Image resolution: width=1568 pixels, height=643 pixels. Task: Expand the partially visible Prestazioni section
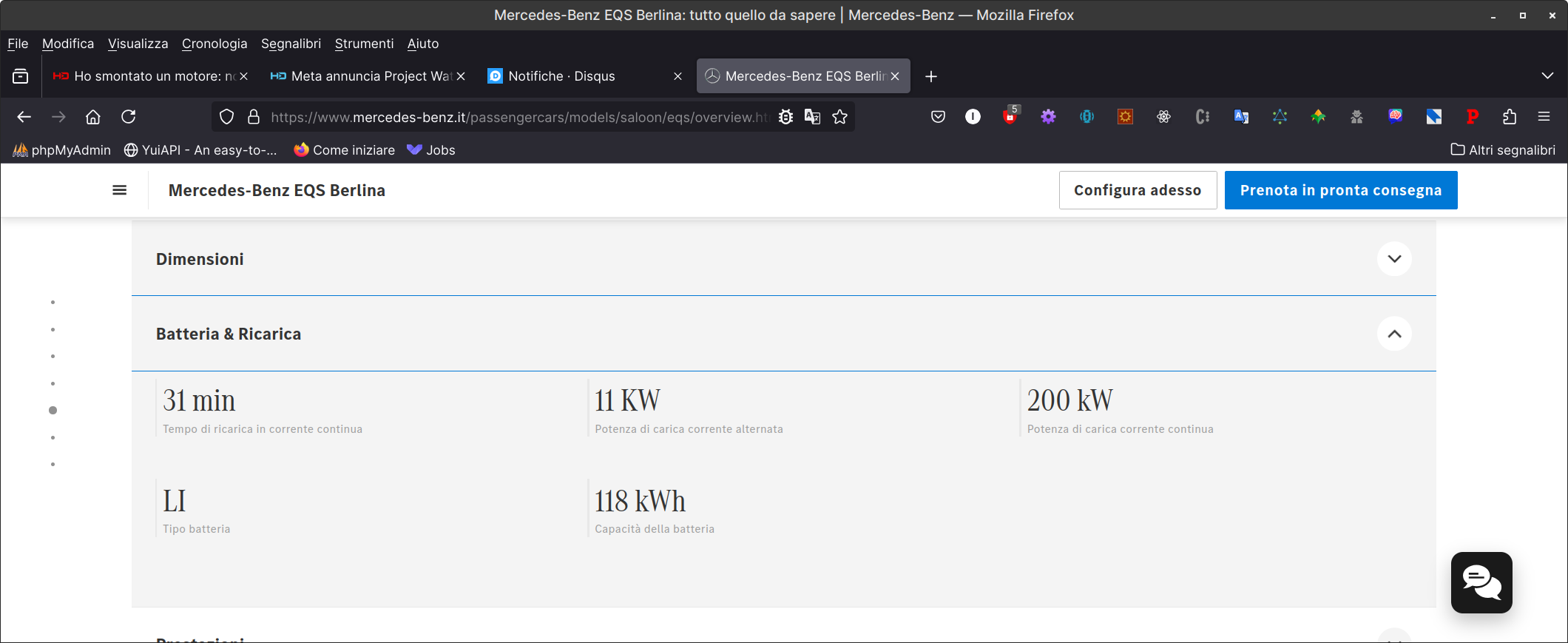click(x=1394, y=636)
